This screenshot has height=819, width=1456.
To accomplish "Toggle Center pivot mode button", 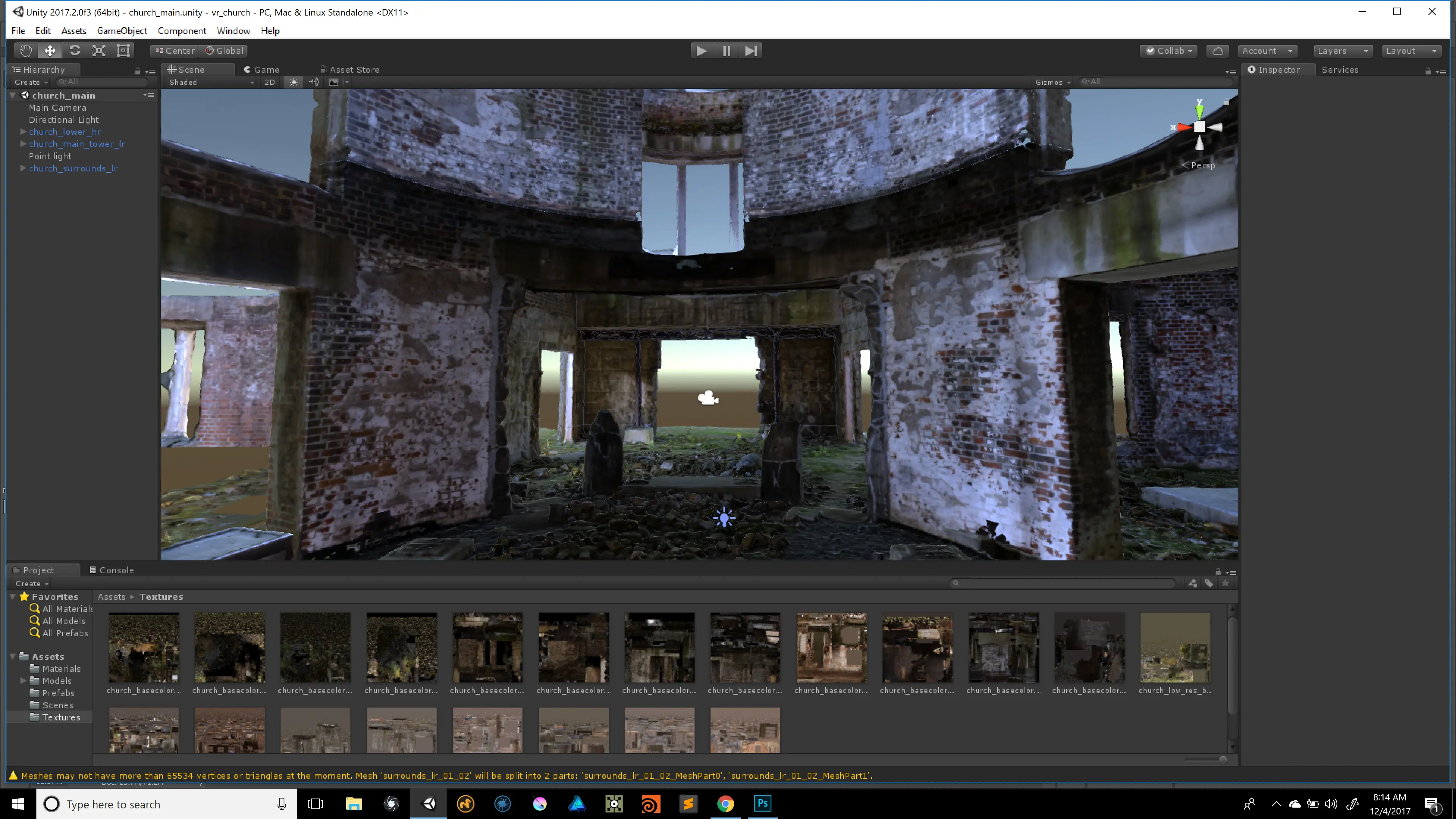I will coord(175,51).
